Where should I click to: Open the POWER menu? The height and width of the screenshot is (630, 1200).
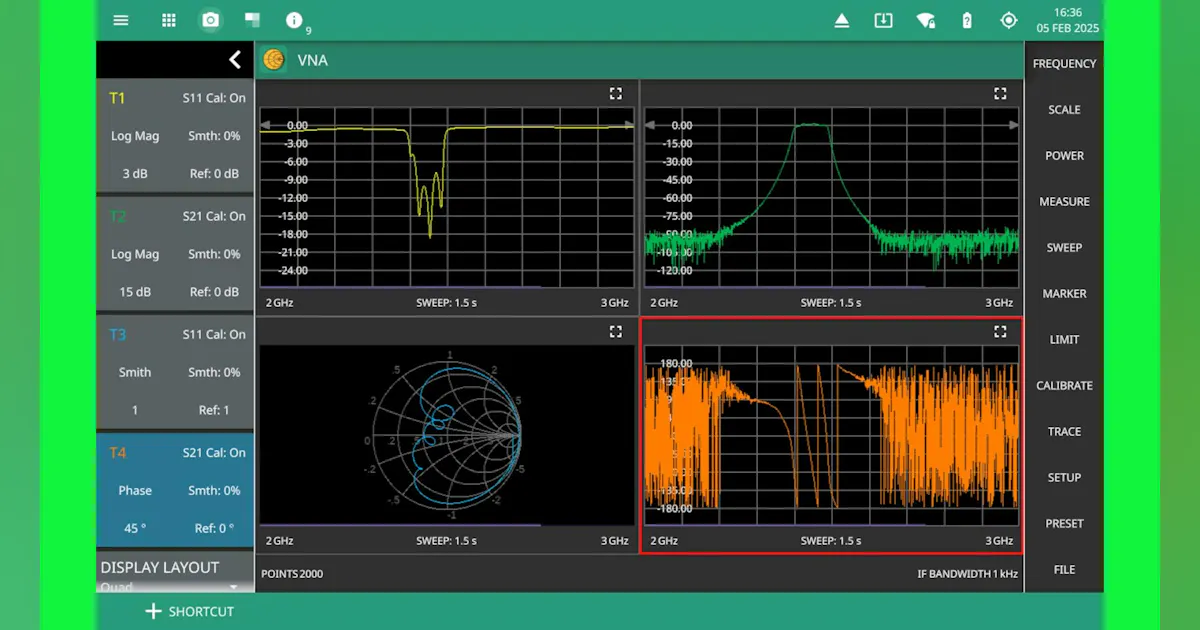click(x=1064, y=155)
